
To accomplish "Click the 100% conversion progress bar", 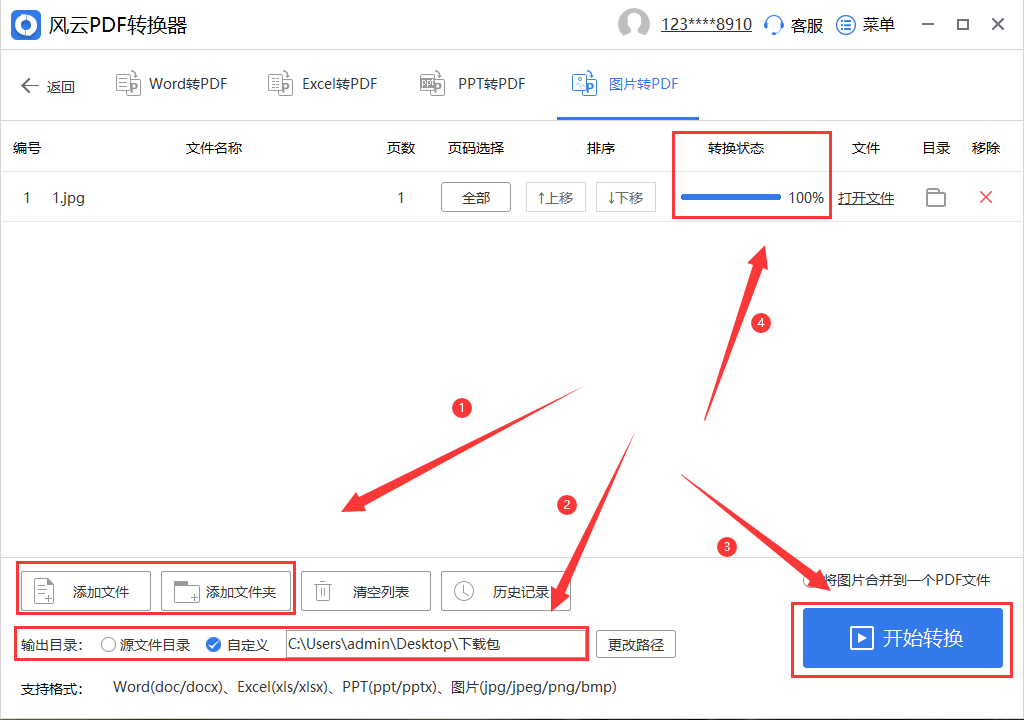I will tap(731, 197).
